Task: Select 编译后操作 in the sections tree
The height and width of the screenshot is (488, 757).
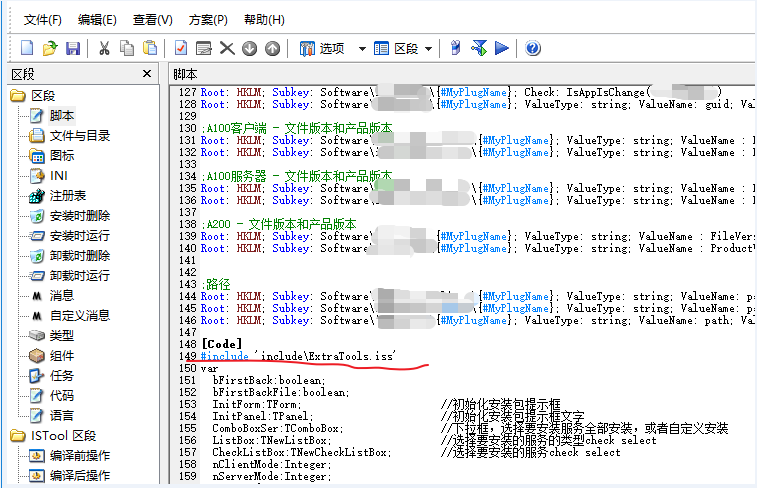Action: click(x=80, y=475)
